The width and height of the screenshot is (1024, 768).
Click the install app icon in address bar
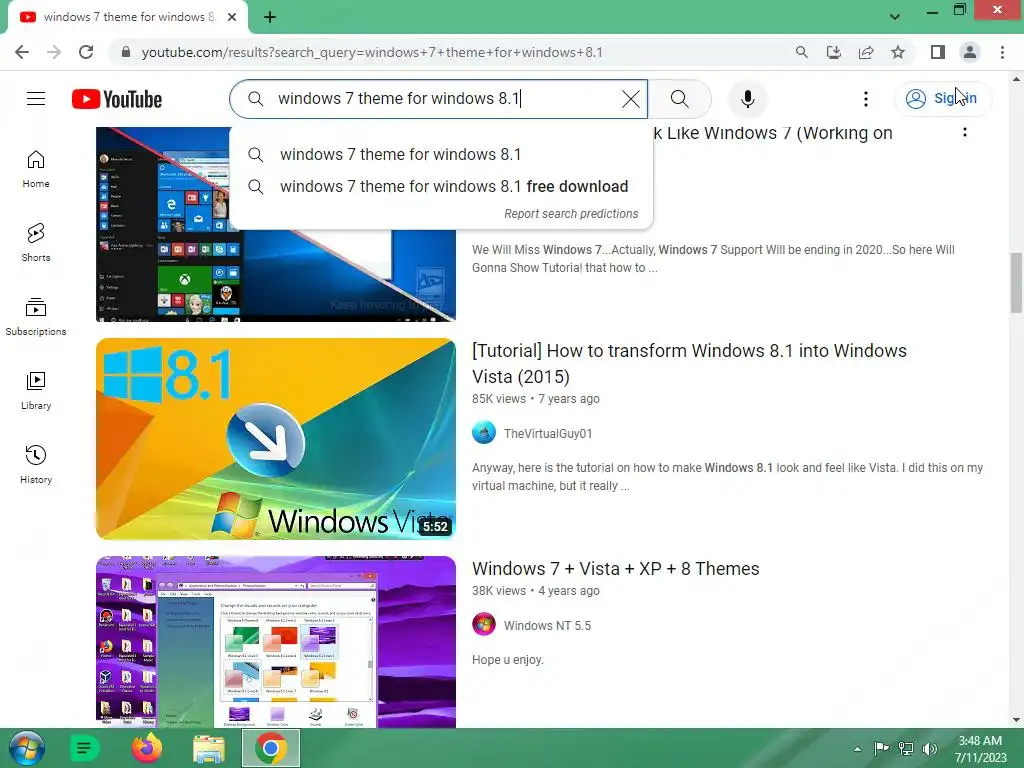[833, 52]
